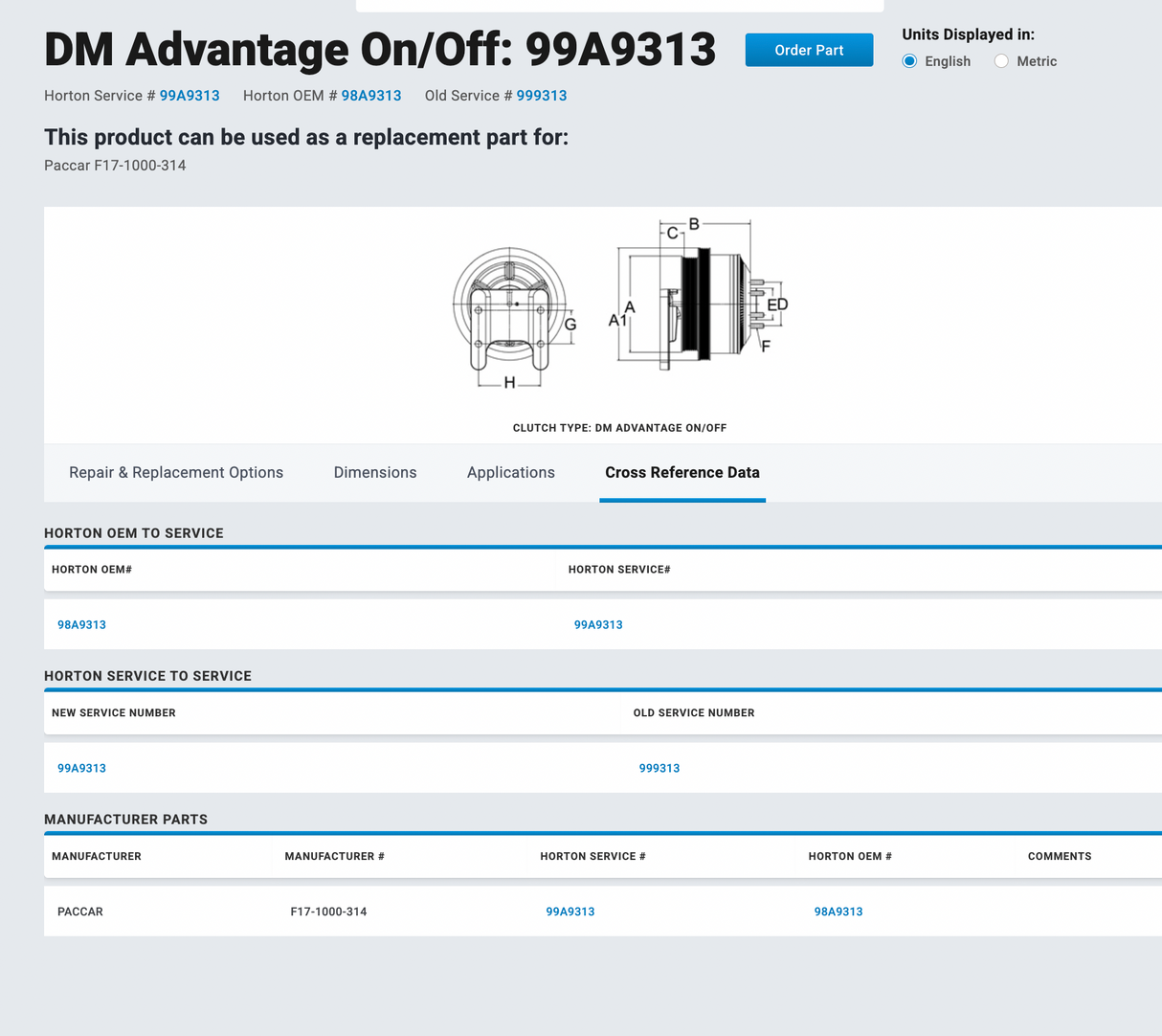1162x1036 pixels.
Task: Click the HORTON OEM # header in Manufacturer Parts
Action: 850,857
